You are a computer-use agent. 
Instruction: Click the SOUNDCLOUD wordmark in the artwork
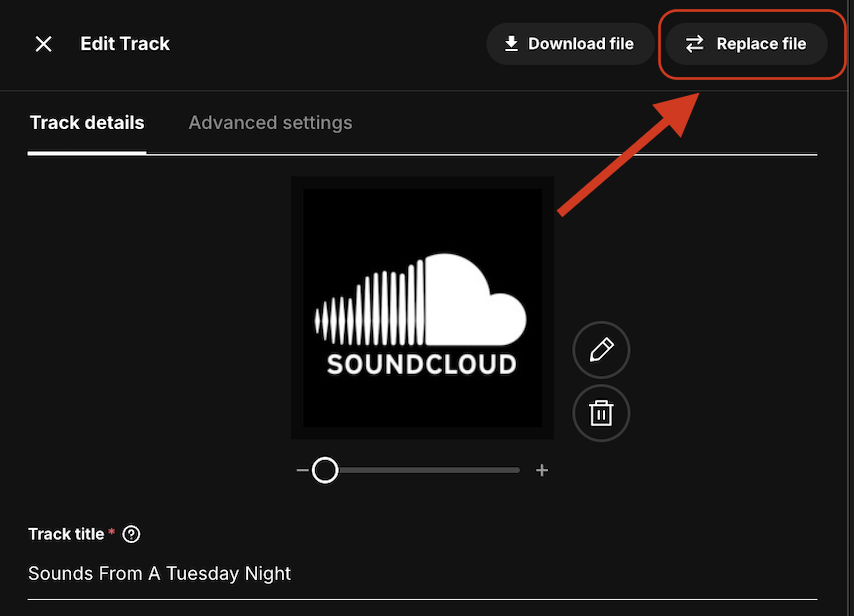pyautogui.click(x=422, y=364)
